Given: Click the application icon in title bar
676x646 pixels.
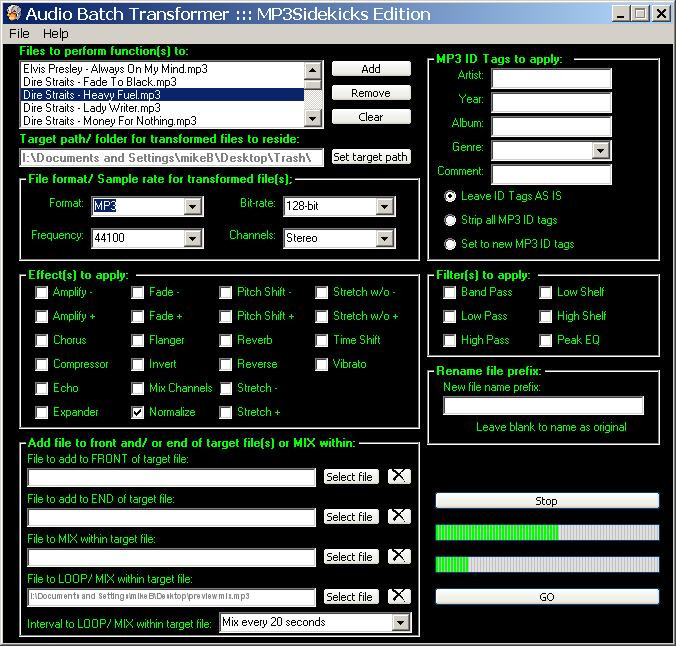Looking at the screenshot, I should pyautogui.click(x=14, y=13).
